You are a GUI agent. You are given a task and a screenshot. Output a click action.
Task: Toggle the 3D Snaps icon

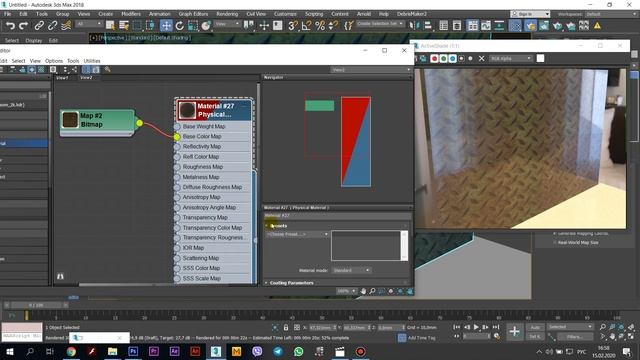coord(293,26)
